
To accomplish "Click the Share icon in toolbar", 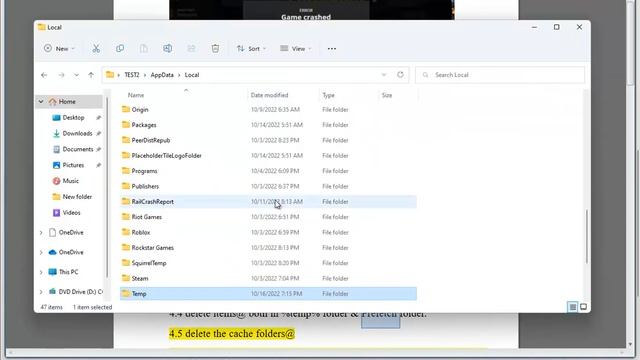I will pos(191,49).
